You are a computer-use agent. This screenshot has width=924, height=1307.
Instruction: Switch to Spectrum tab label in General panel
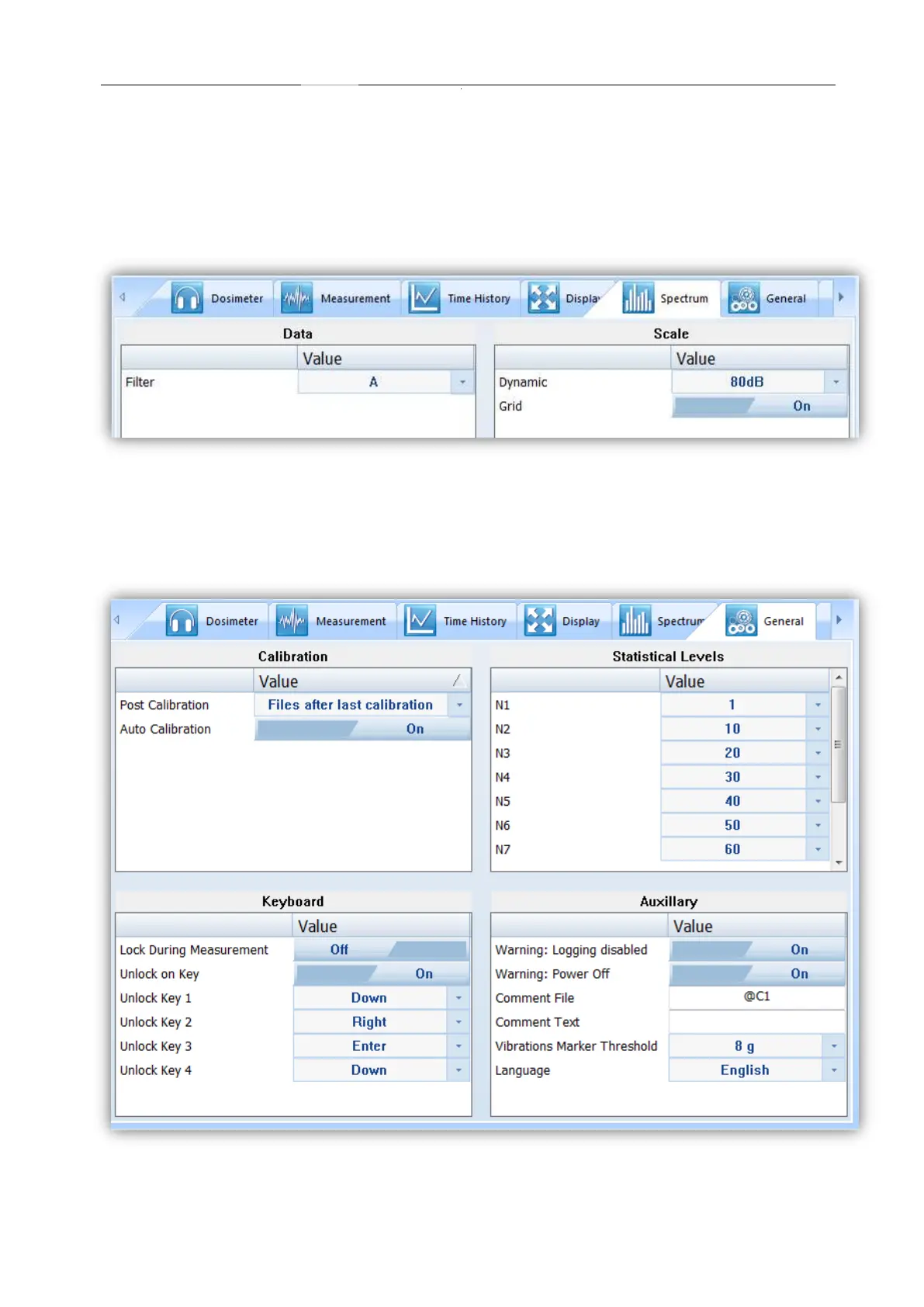click(x=680, y=621)
